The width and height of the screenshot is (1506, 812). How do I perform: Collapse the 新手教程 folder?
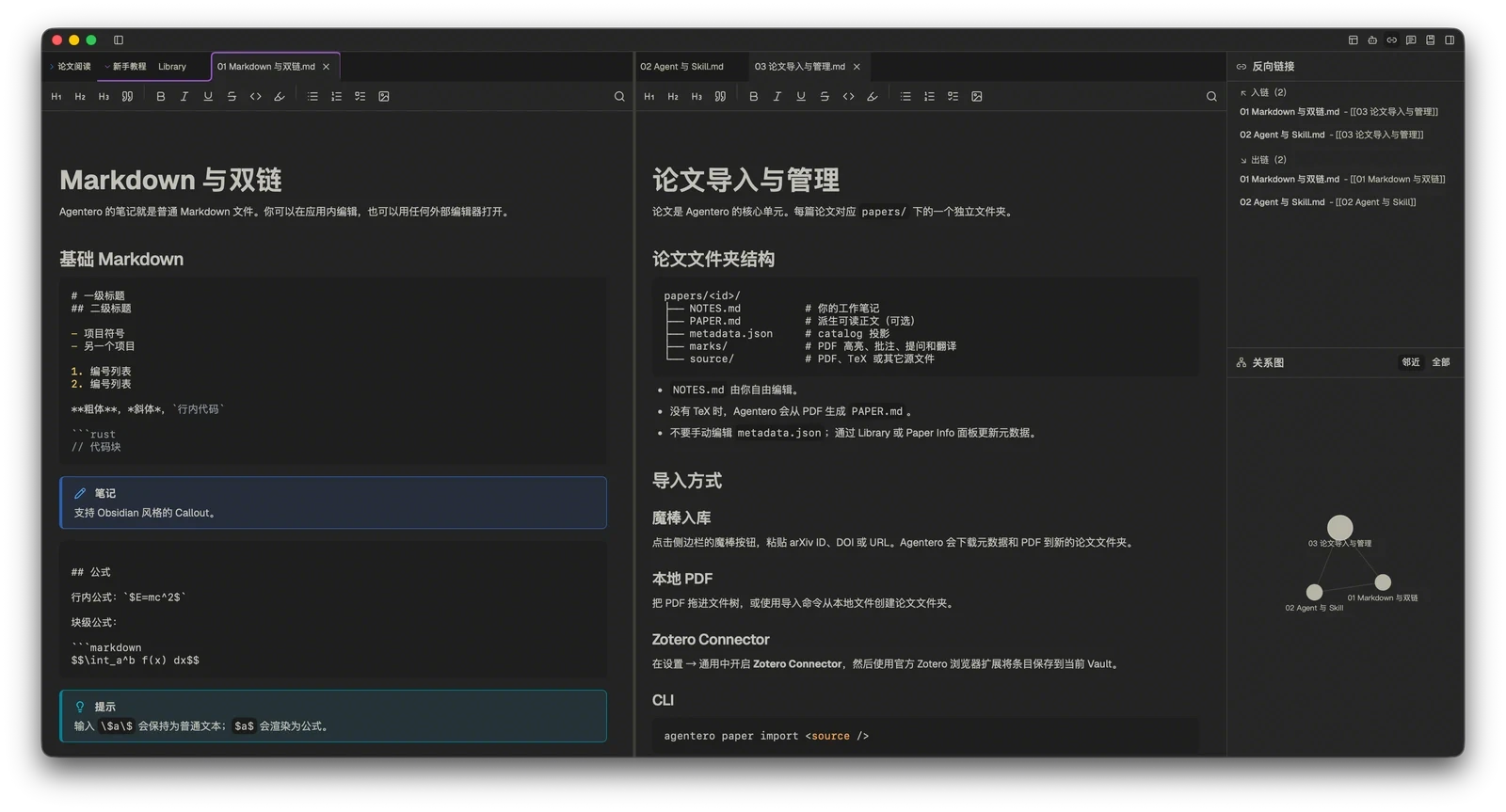(126, 67)
